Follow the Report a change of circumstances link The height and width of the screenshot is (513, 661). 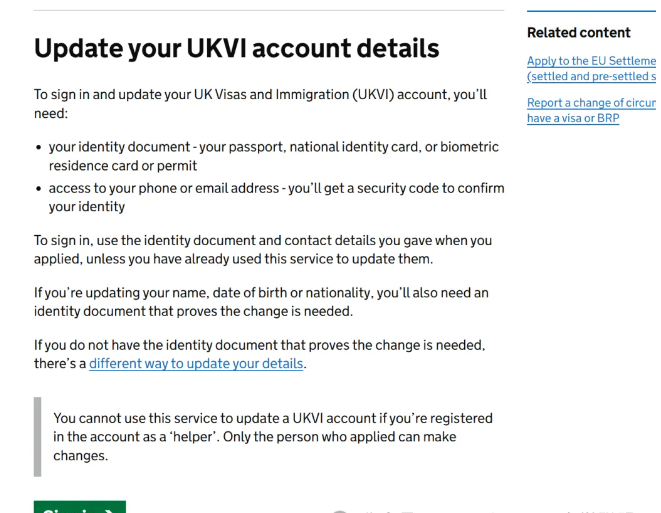coord(591,103)
